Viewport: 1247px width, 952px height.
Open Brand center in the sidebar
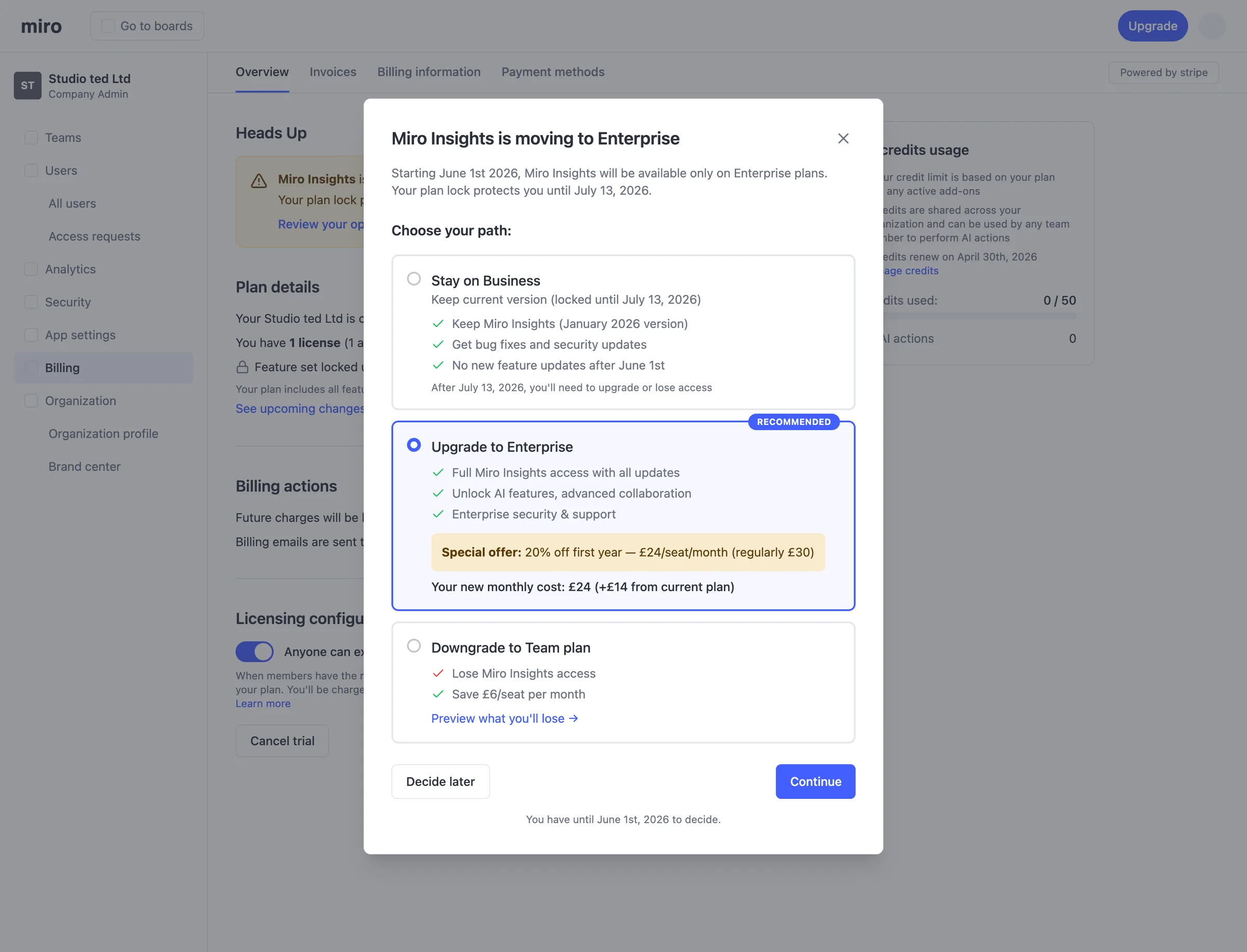click(104, 466)
